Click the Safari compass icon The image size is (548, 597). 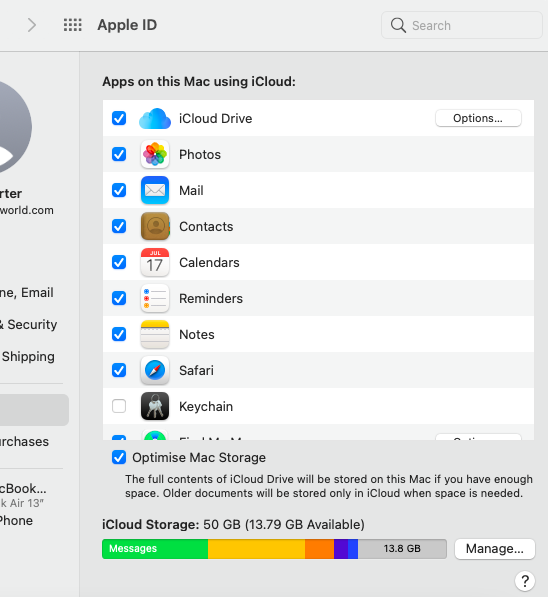click(155, 370)
